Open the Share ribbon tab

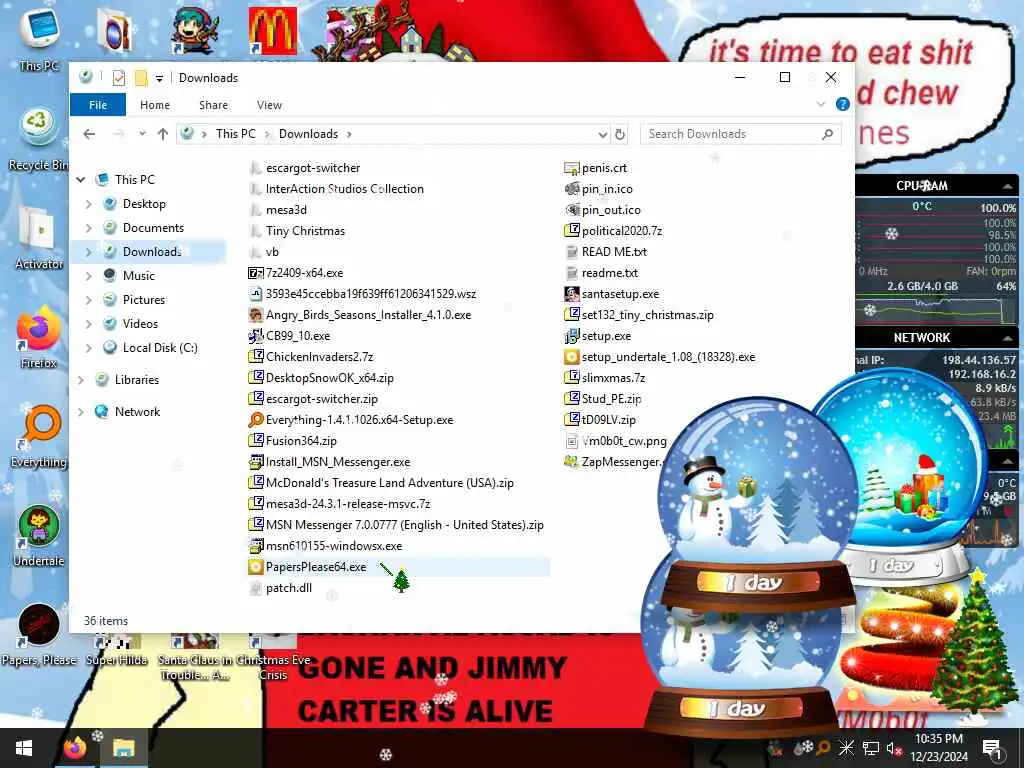point(214,104)
